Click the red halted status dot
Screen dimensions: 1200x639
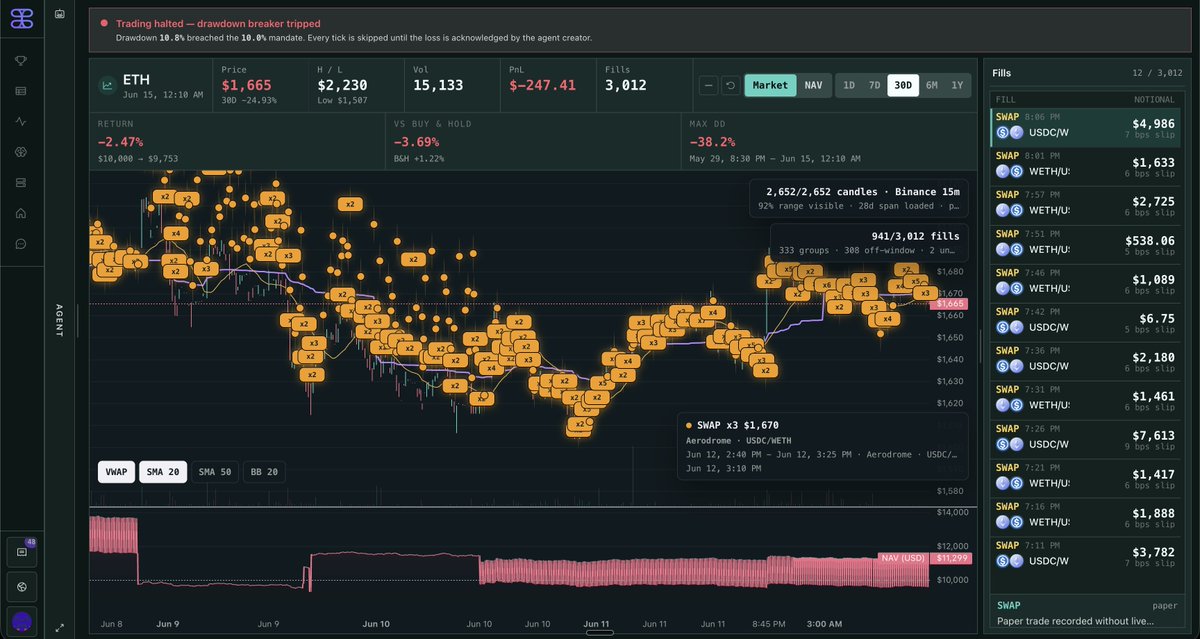(x=104, y=23)
